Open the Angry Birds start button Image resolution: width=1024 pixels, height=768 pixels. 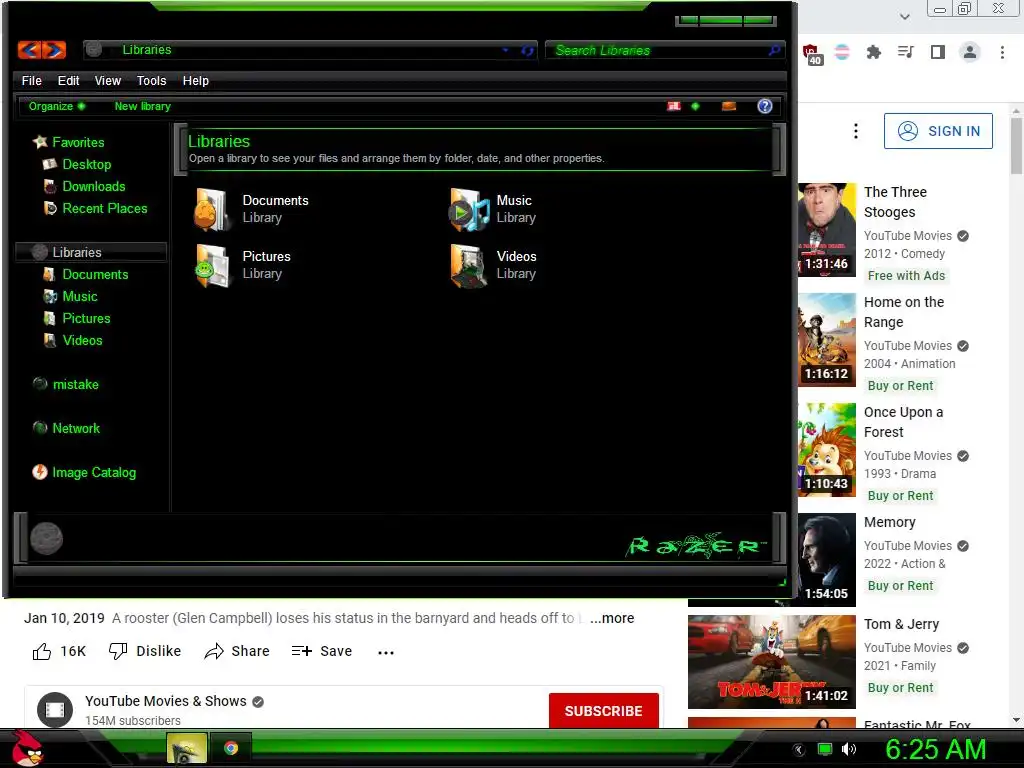(29, 748)
